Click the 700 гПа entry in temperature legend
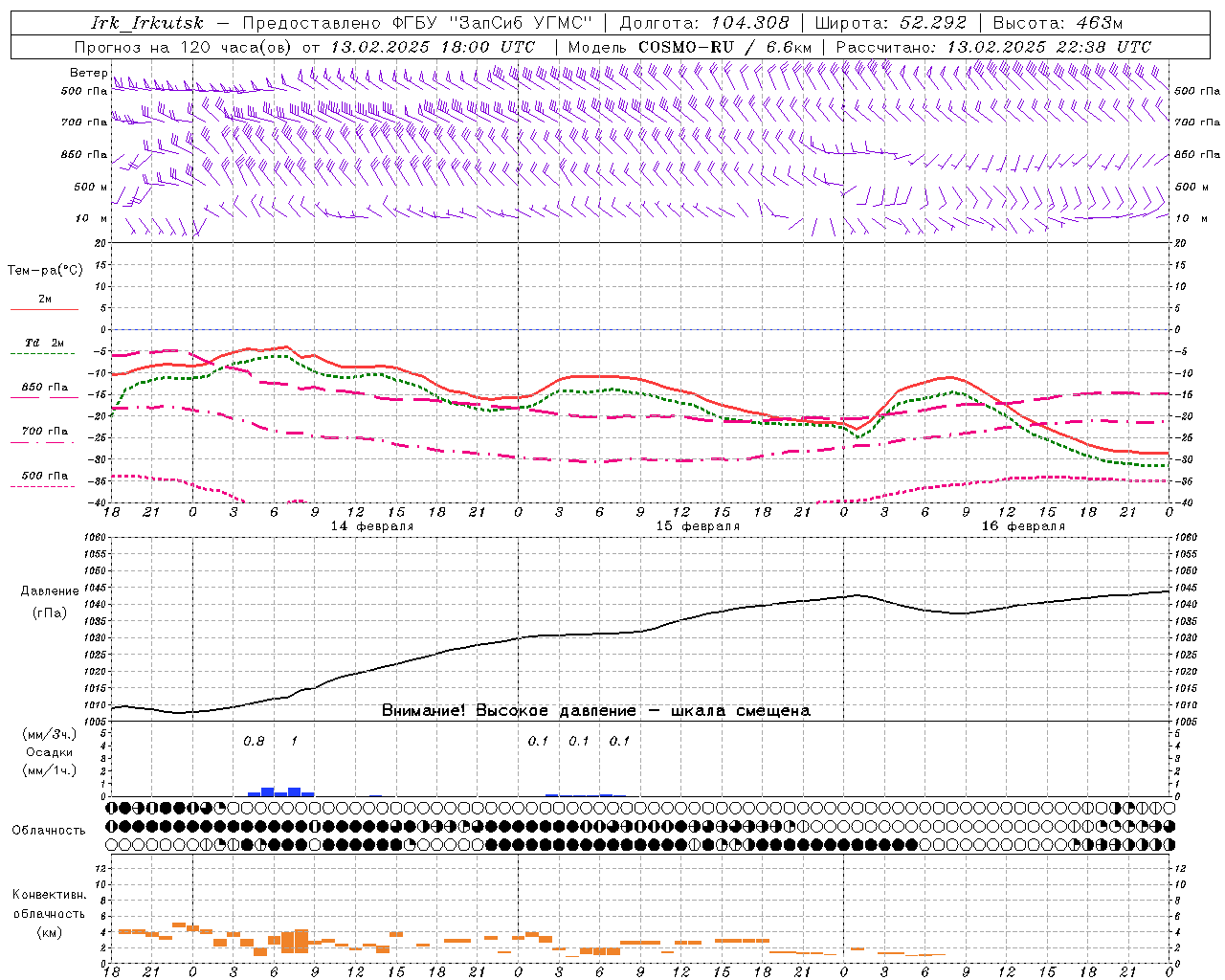 [x=45, y=432]
